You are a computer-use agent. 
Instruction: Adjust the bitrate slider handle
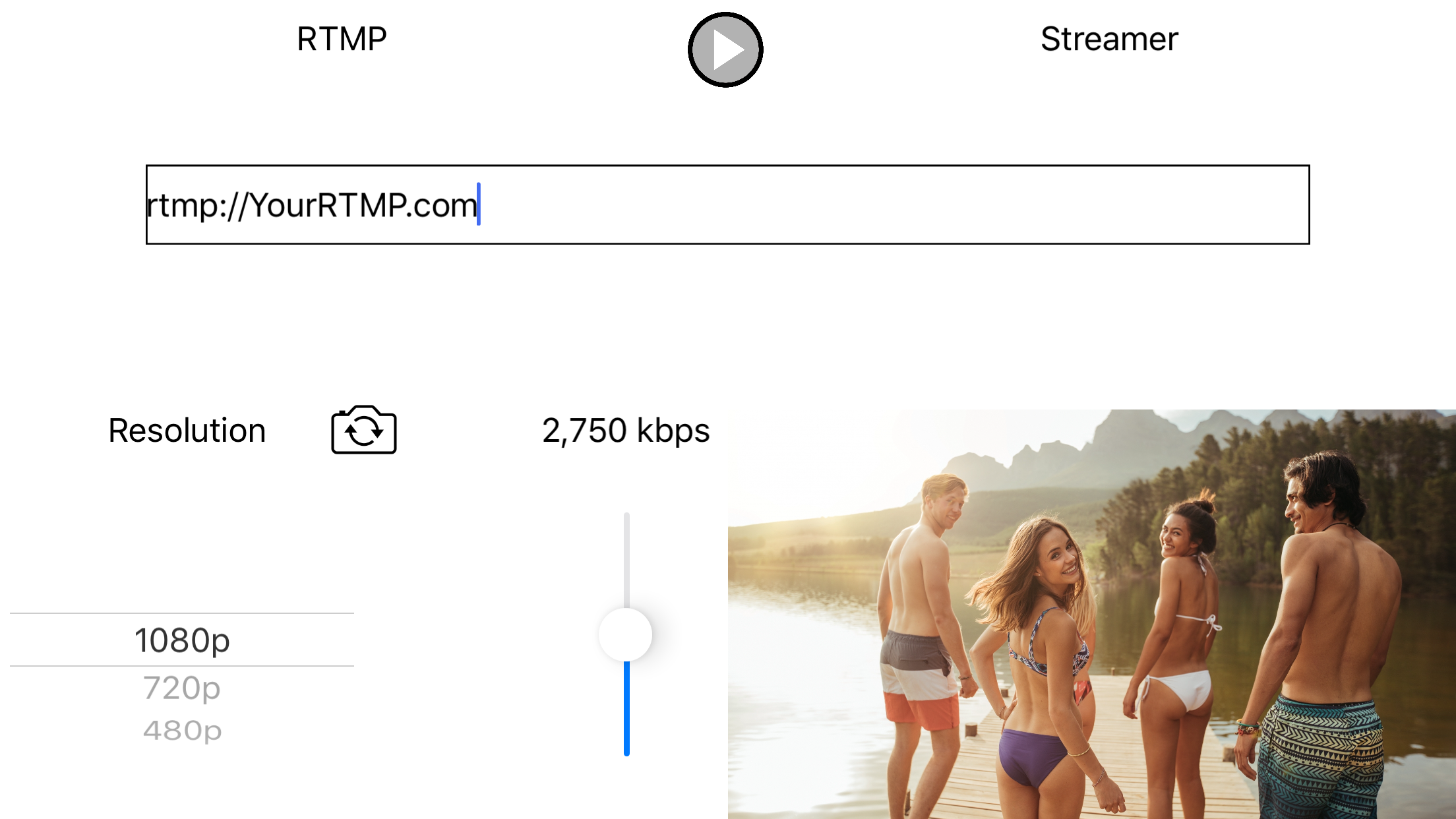point(625,634)
